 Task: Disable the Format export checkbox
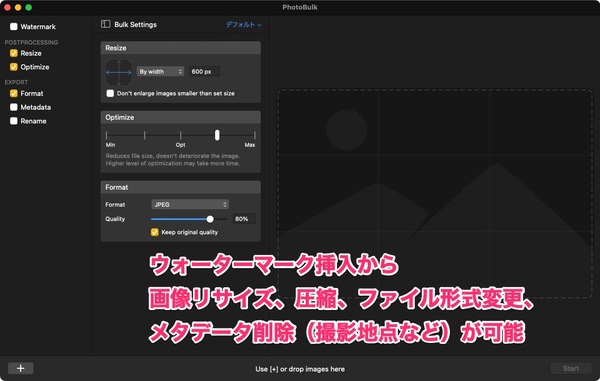[x=14, y=93]
